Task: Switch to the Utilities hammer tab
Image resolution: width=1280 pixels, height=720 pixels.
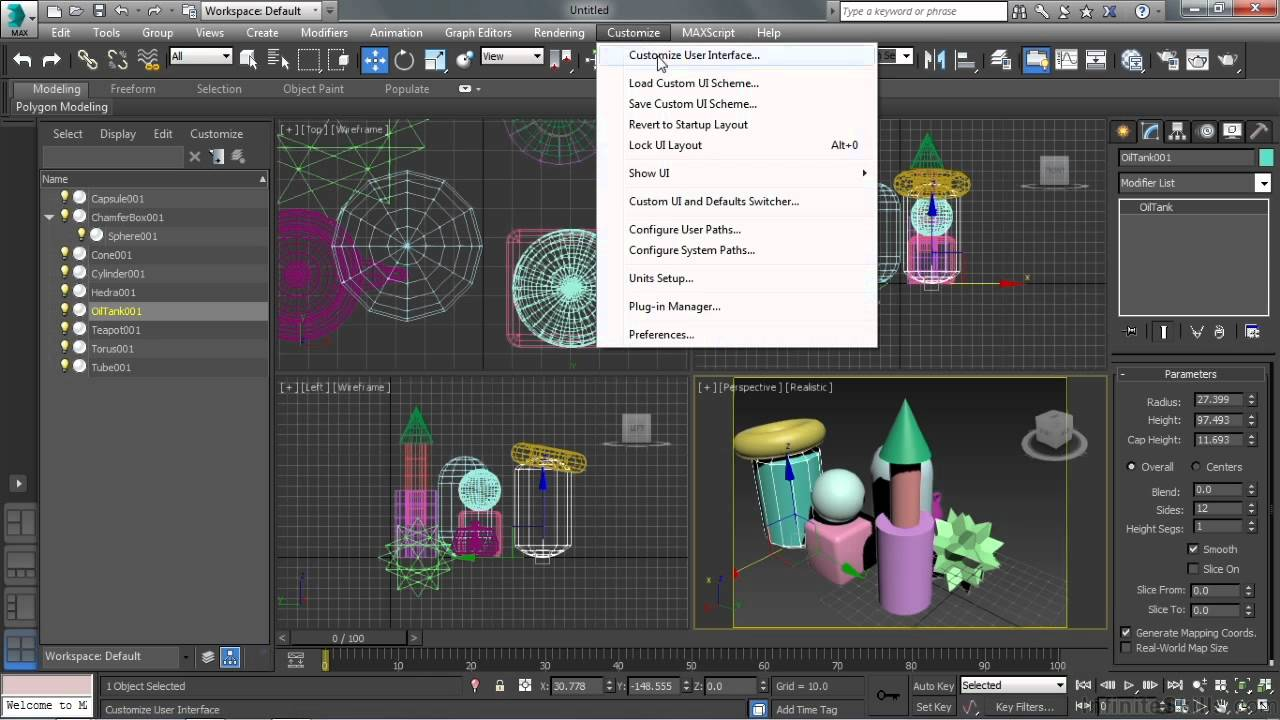Action: (x=1258, y=132)
